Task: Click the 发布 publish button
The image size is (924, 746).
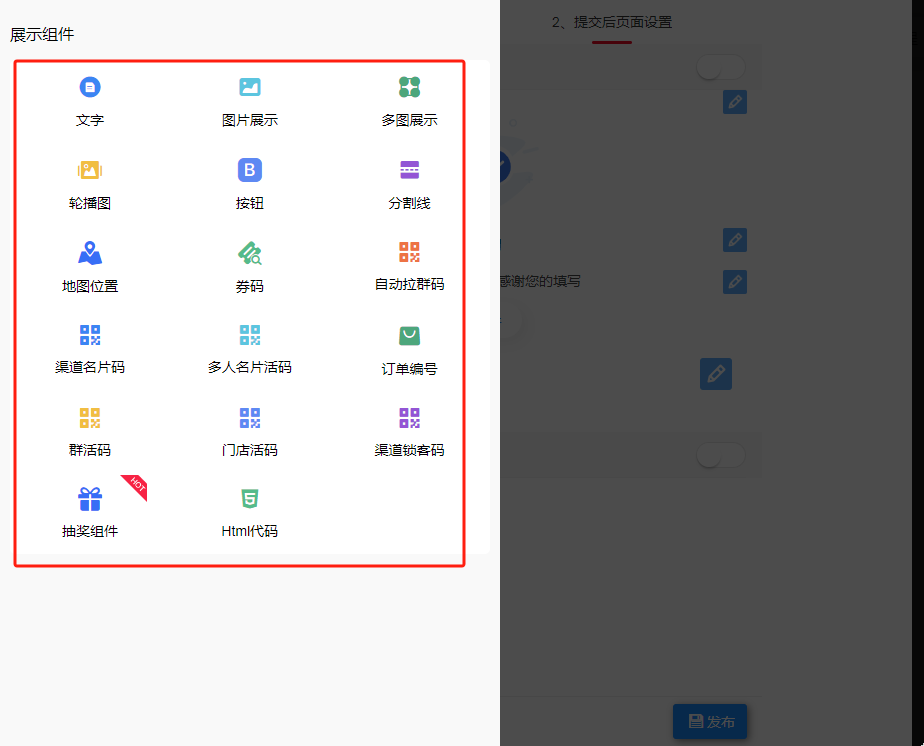Action: tap(710, 721)
